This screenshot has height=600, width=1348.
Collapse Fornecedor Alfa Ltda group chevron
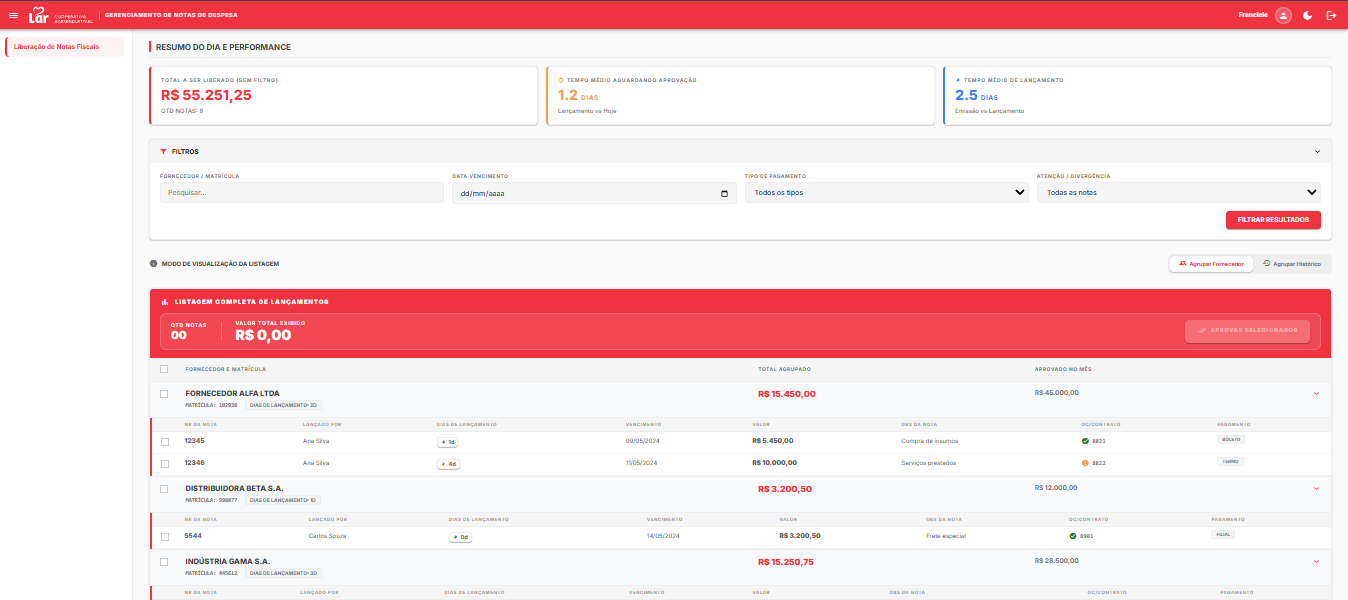tap(1316, 394)
